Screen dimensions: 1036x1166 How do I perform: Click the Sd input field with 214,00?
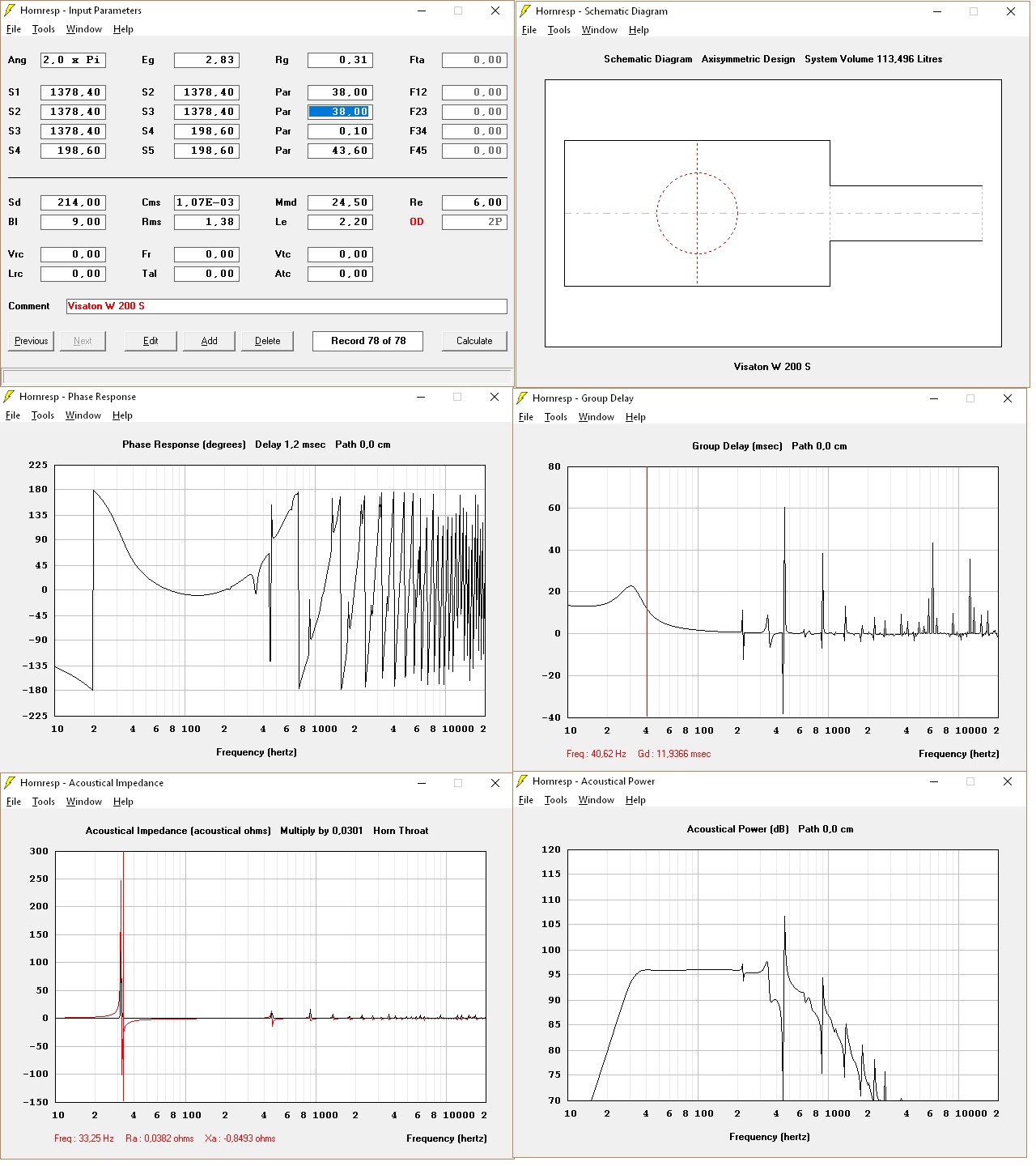pyautogui.click(x=73, y=202)
